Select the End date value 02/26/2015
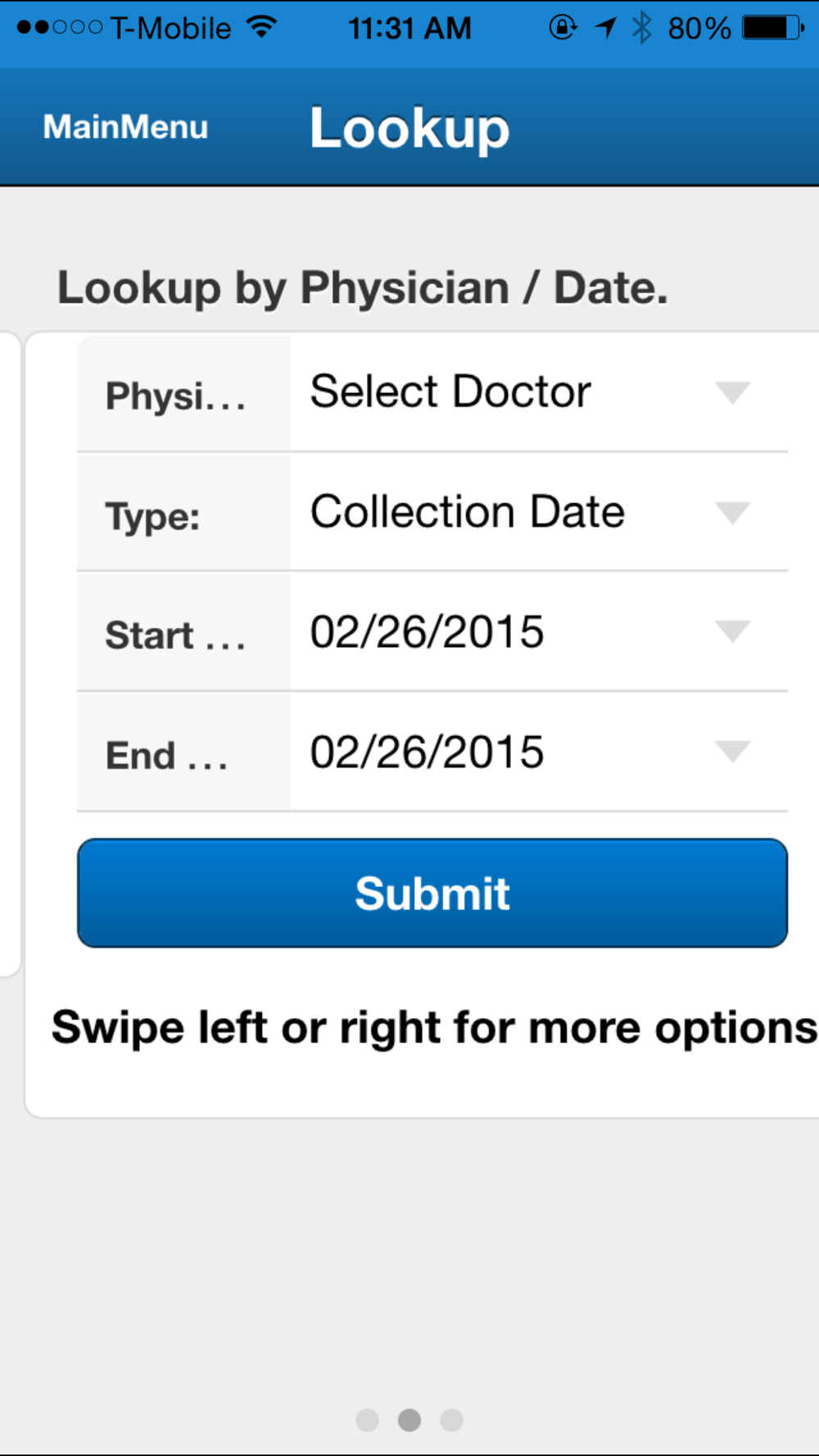Viewport: 819px width, 1456px height. point(427,752)
